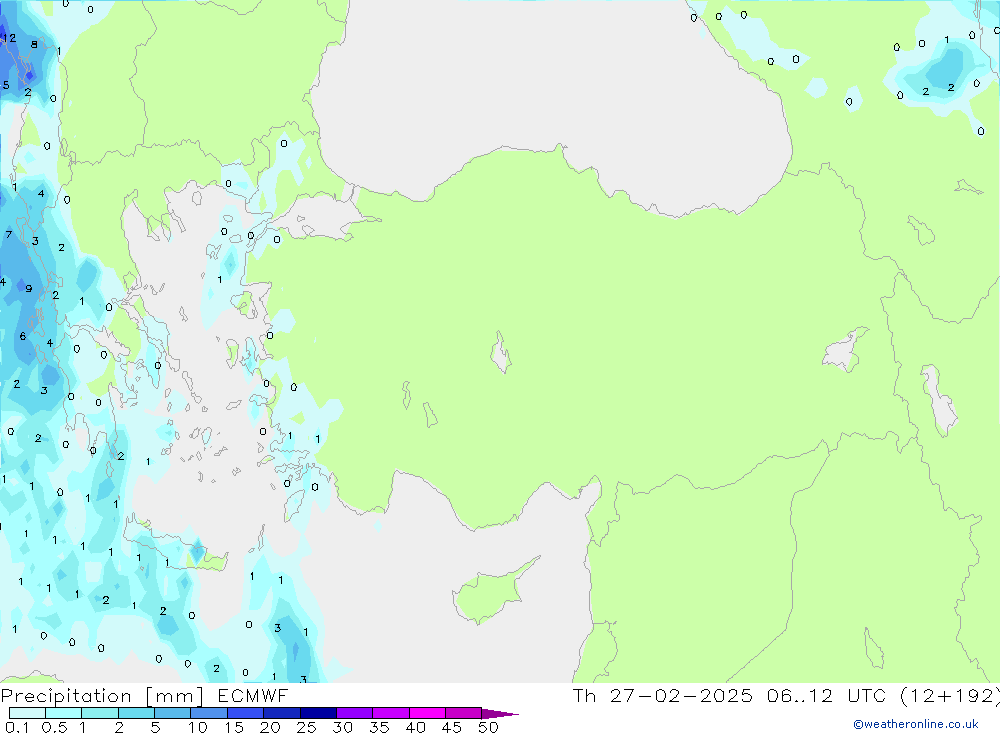Click the '6' precipitation value on map
Image resolution: width=1000 pixels, height=733 pixels.
coord(23,336)
